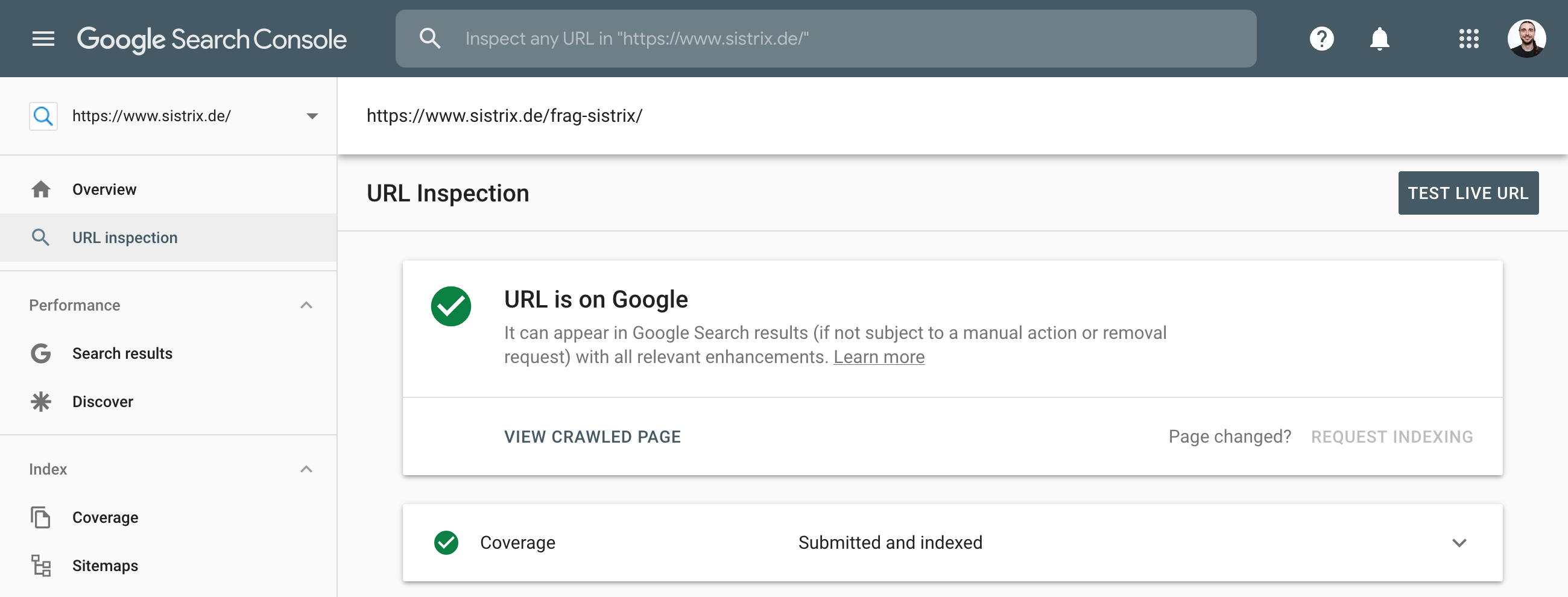The height and width of the screenshot is (597, 1568).
Task: Click the Google Search Console logo
Action: coord(212,40)
